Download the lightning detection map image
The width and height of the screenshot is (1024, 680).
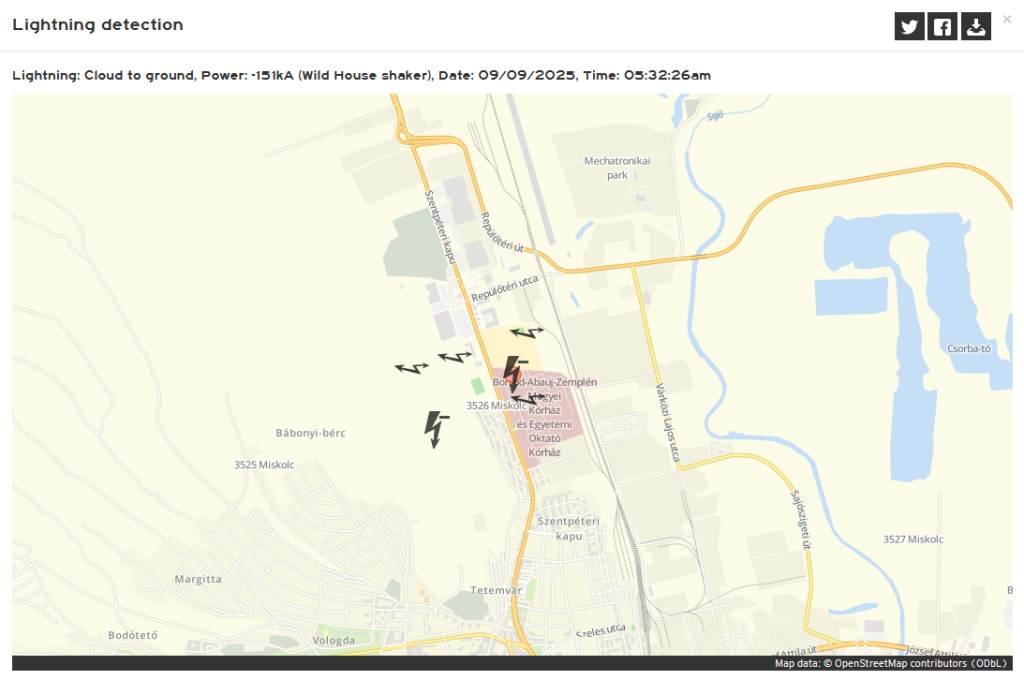coord(976,27)
